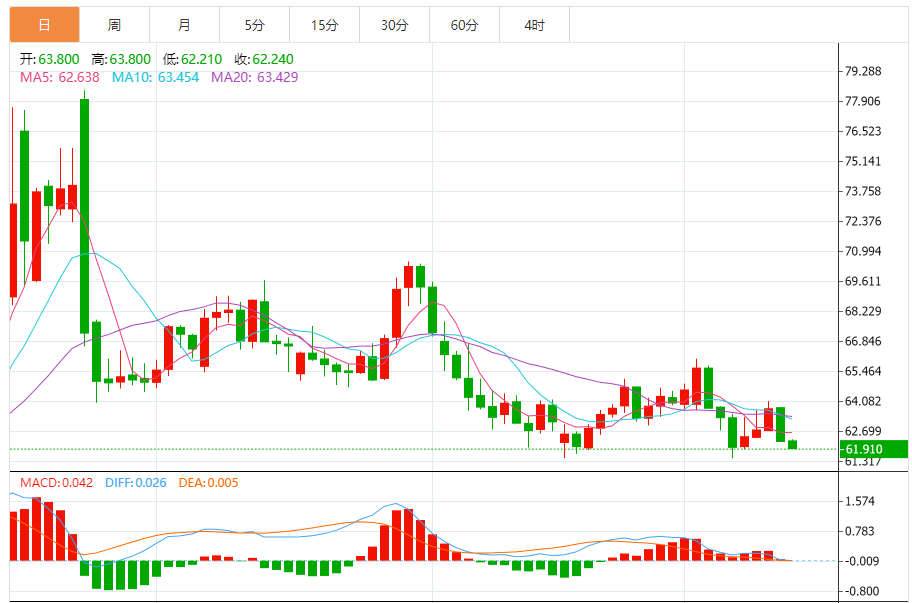Screen dimensions: 912x603
Task: Click the 77.906 price axis label
Action: [x=863, y=101]
